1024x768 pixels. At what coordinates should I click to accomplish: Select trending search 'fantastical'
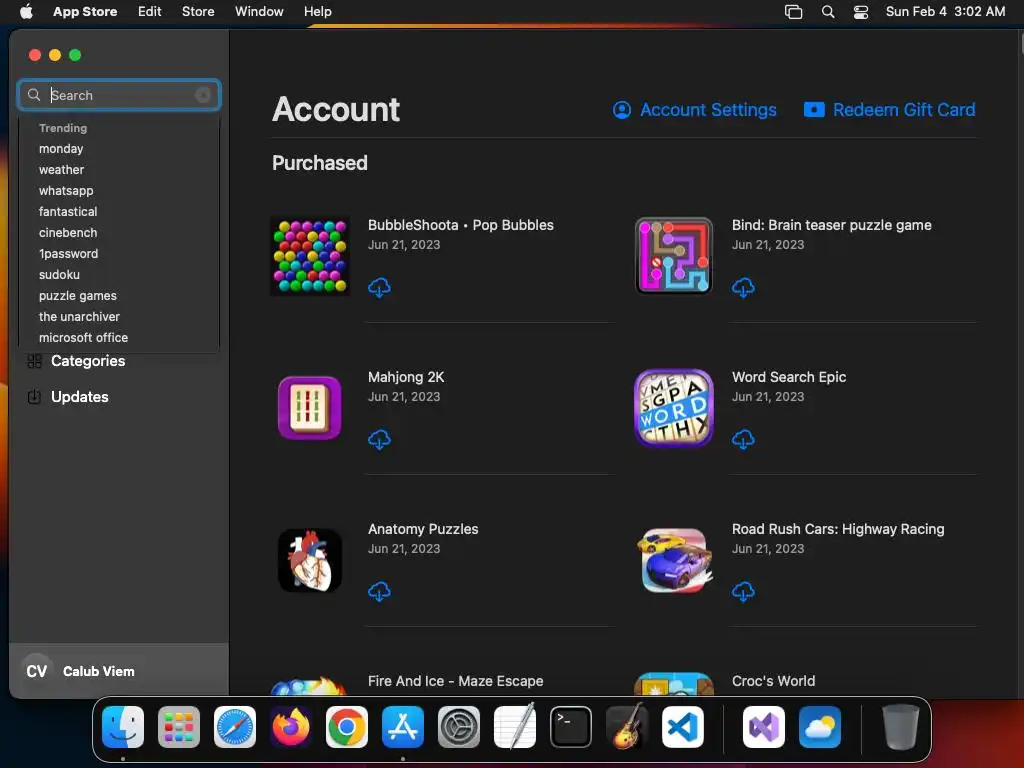coord(68,212)
